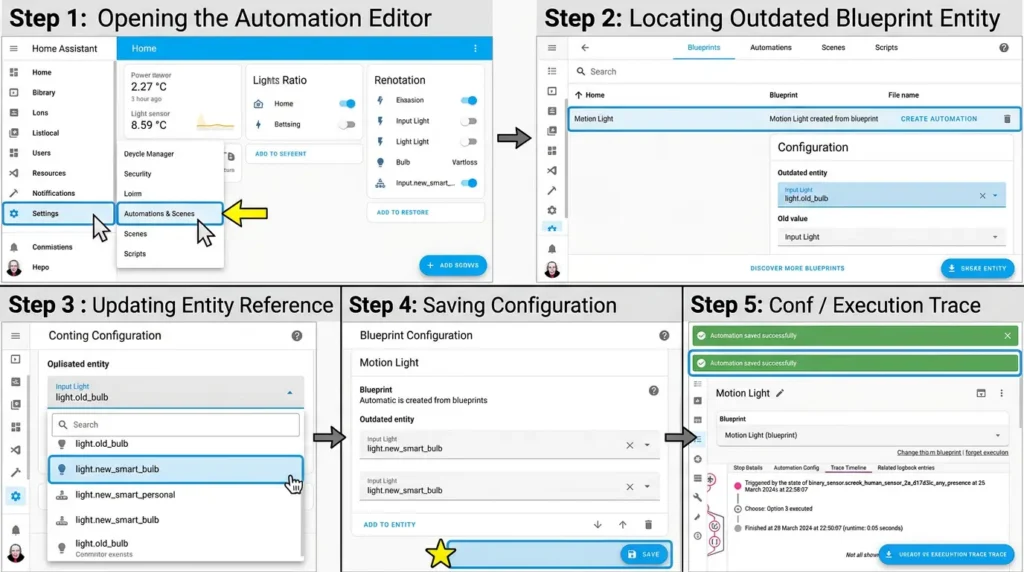This screenshot has height=572, width=1024.
Task: Open hamburger menu beside Home Assistant title
Action: pos(14,48)
